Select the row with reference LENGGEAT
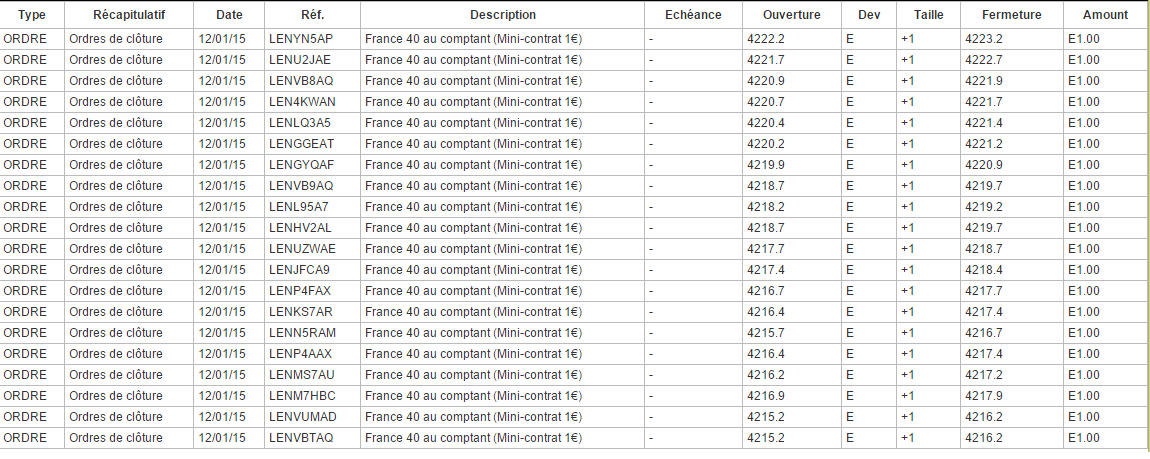 301,144
